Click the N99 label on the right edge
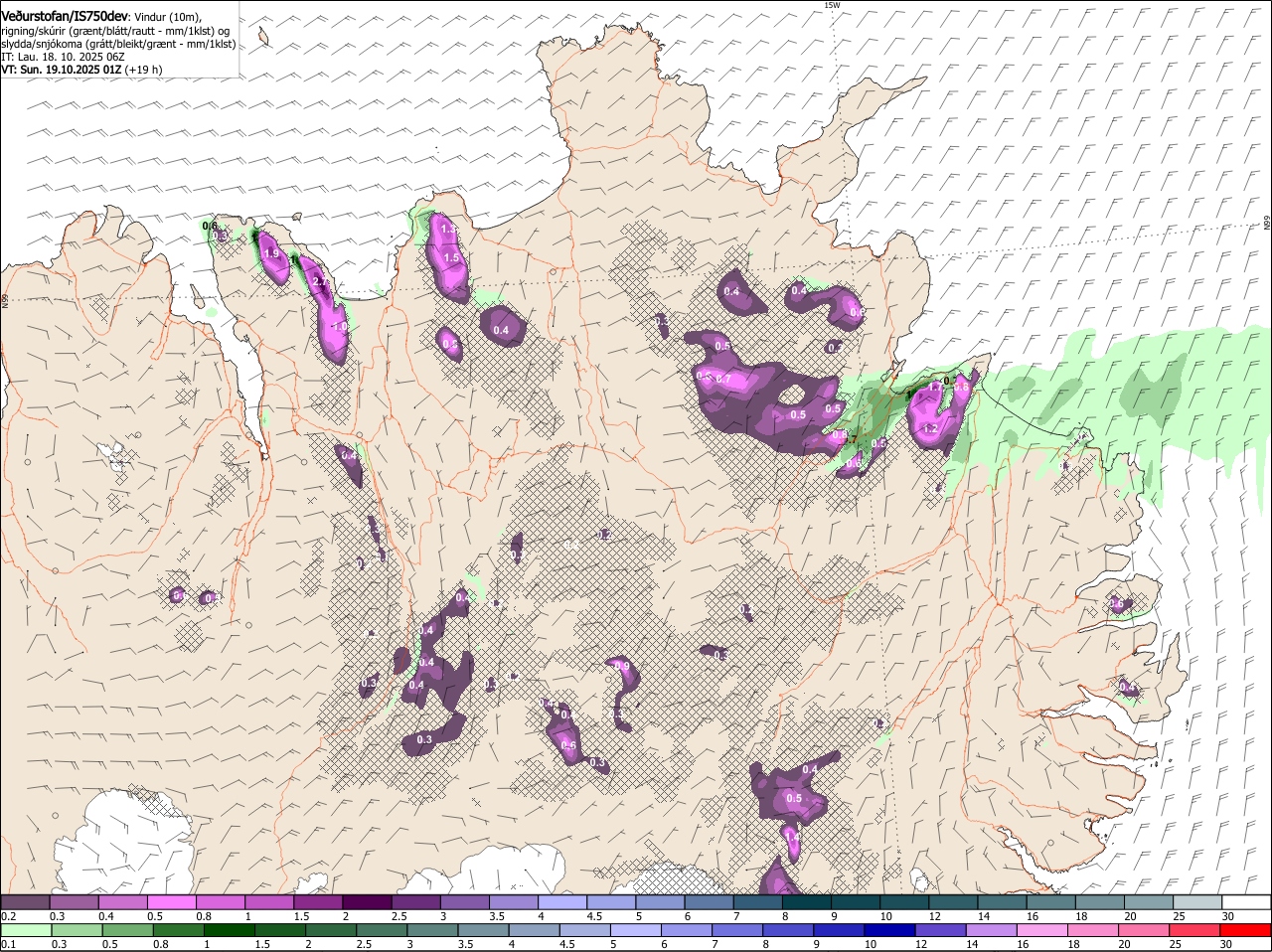The image size is (1272, 952). pos(1267,224)
